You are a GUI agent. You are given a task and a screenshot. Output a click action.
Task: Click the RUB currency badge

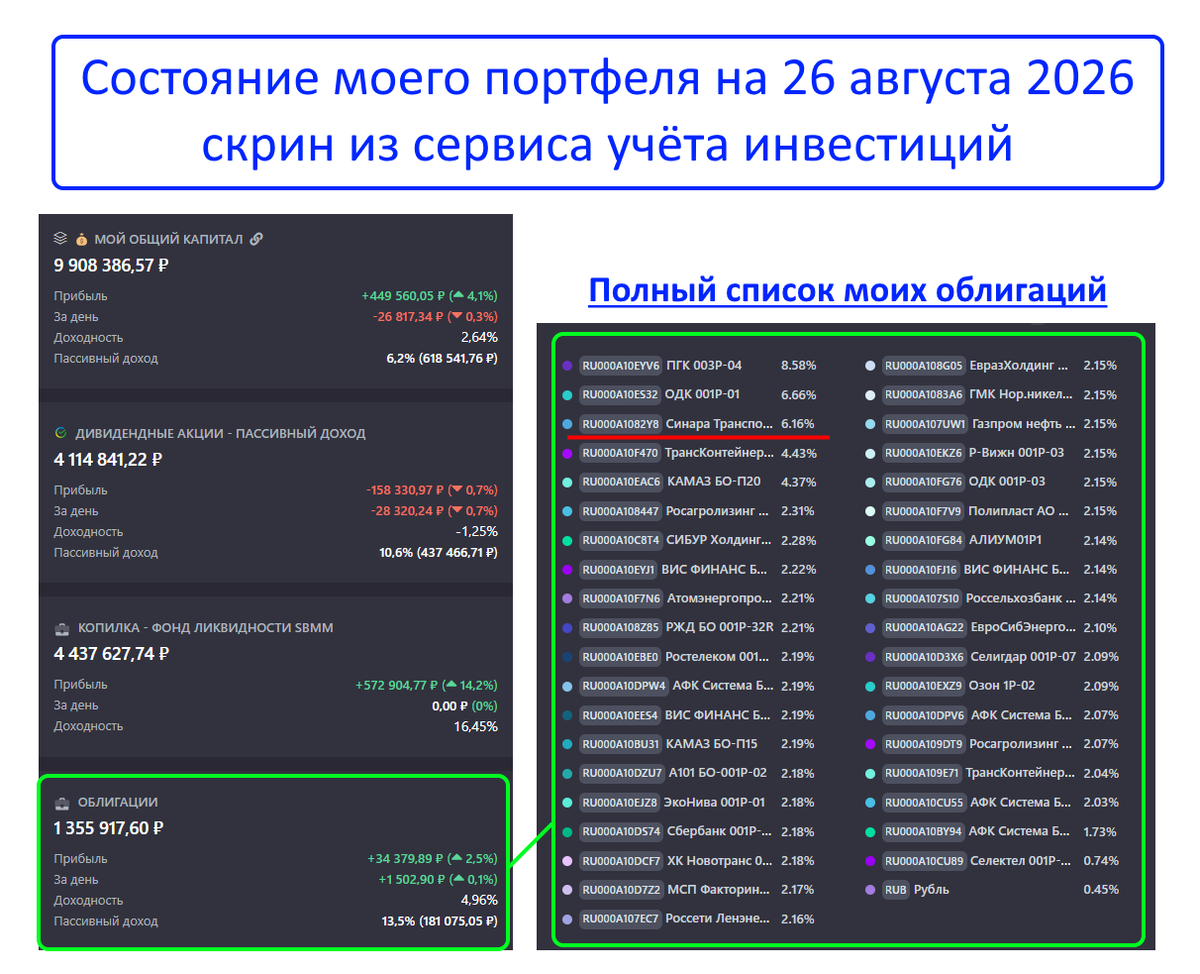(x=895, y=889)
